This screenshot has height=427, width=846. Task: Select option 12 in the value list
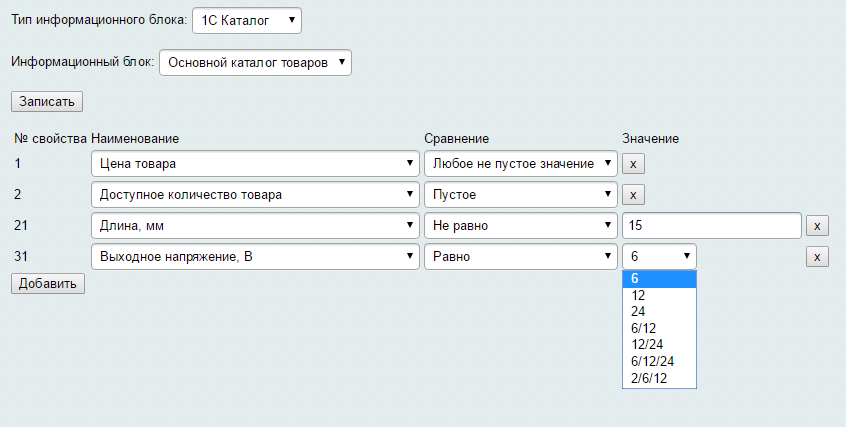pyautogui.click(x=659, y=295)
